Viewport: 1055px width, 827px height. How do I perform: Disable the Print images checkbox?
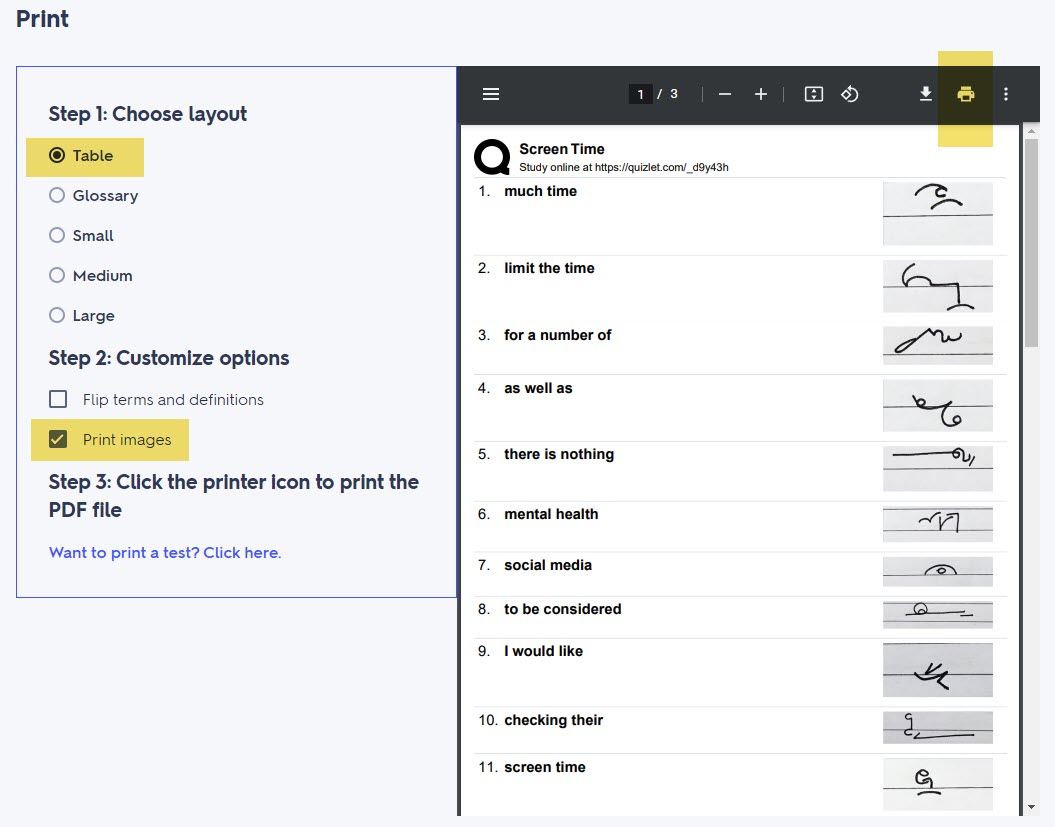pyautogui.click(x=57, y=439)
